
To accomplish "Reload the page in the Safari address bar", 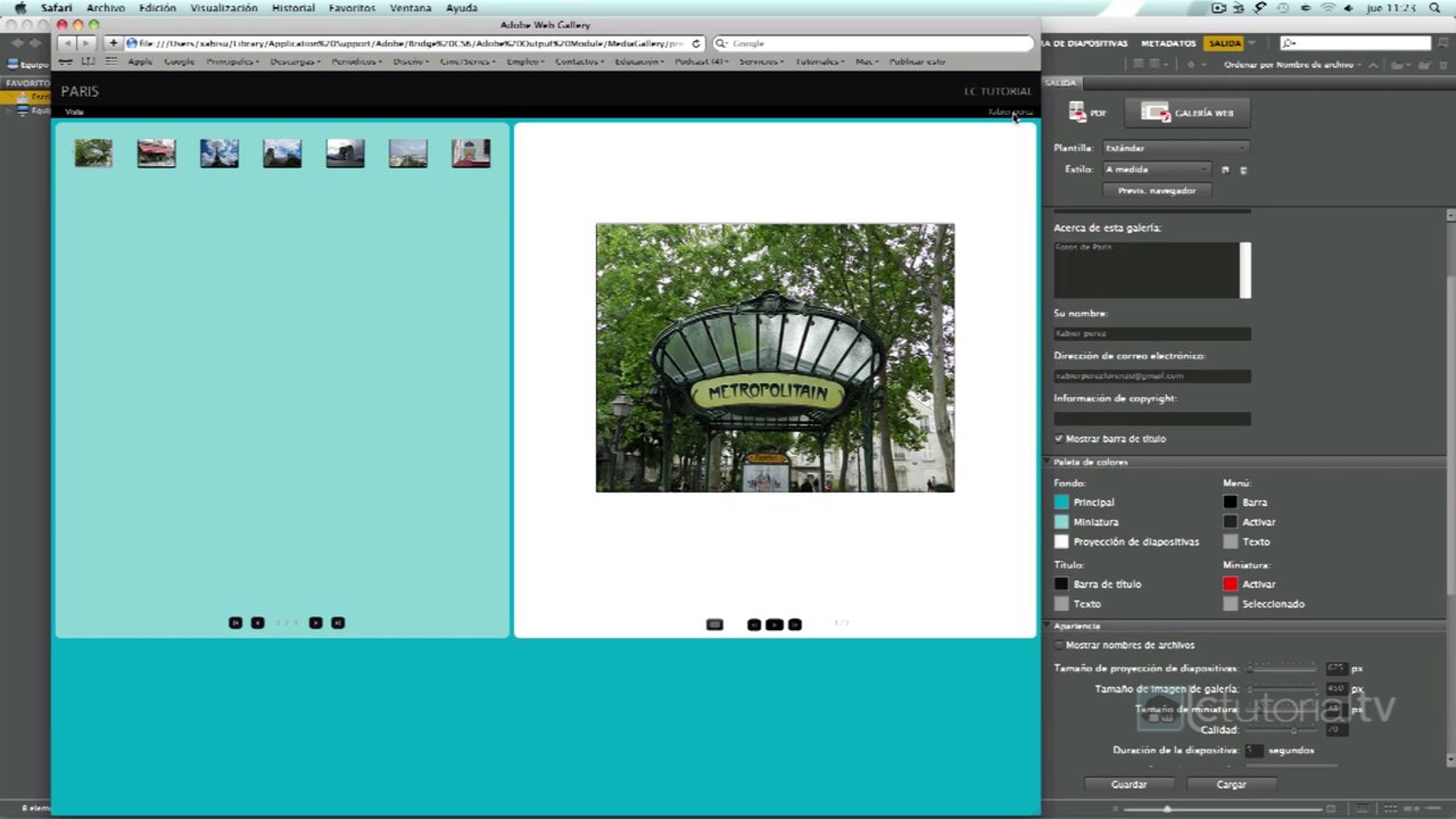I will 696,44.
